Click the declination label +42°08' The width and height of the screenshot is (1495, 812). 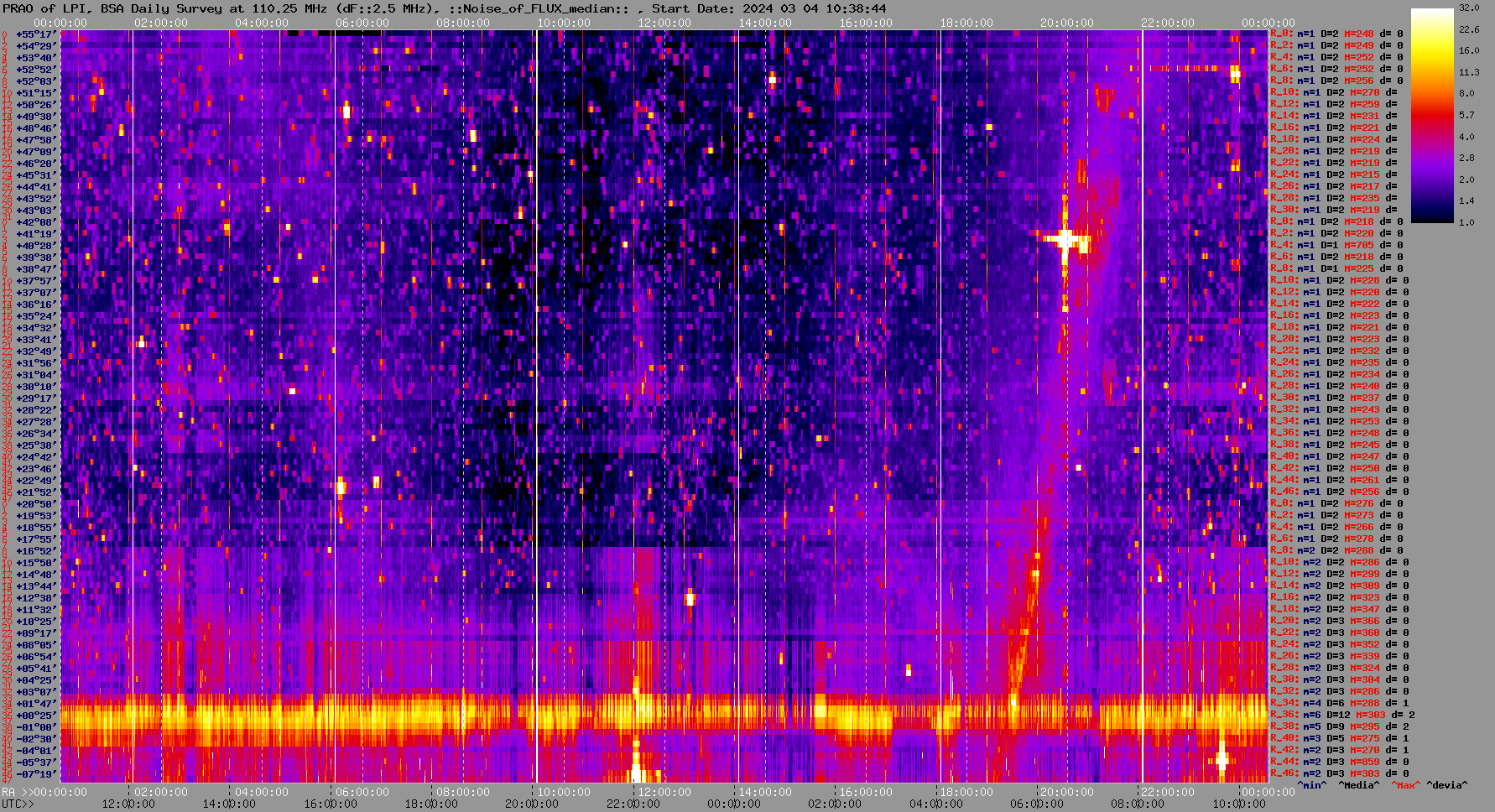pos(36,222)
